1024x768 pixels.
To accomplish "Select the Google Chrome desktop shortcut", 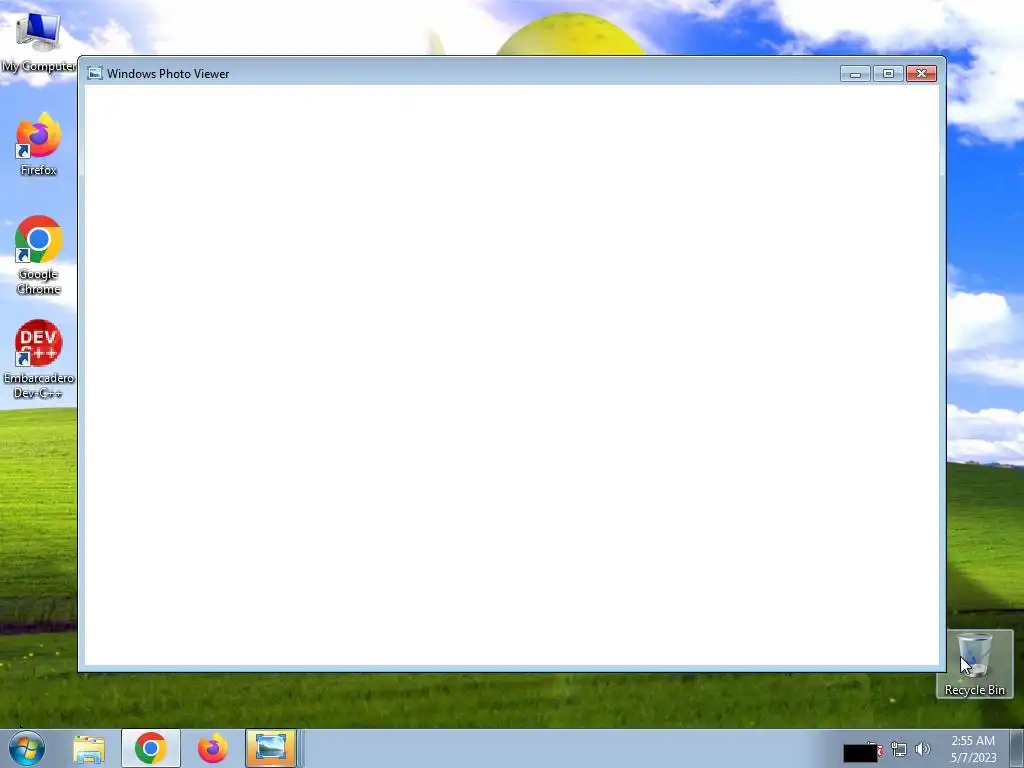I will [x=39, y=255].
